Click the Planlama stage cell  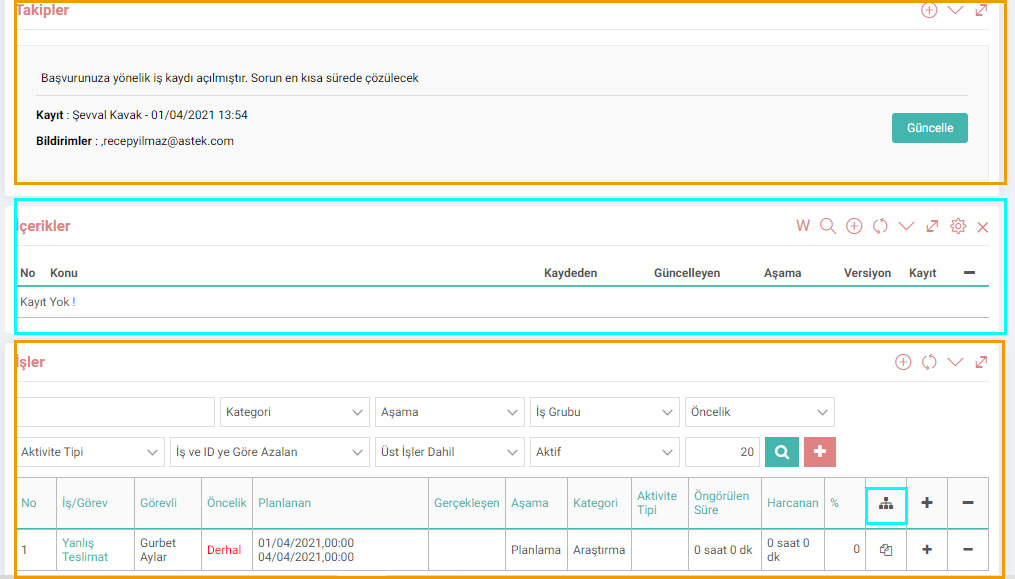(535, 550)
